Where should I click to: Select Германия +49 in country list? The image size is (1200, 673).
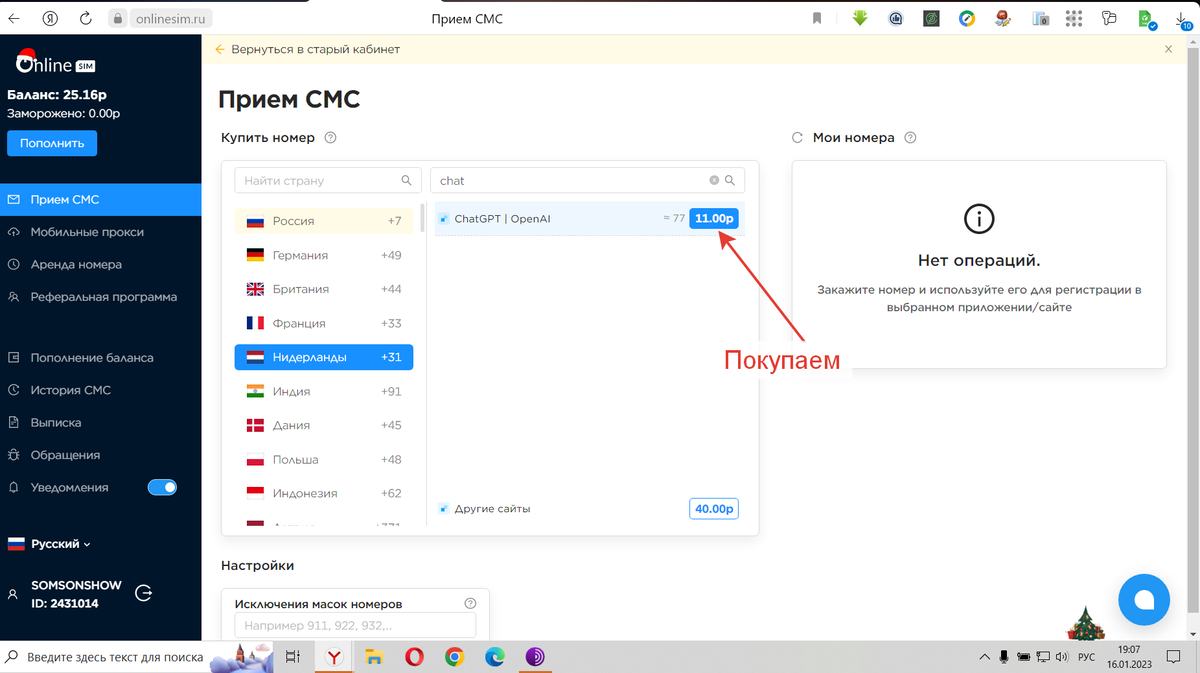[324, 255]
